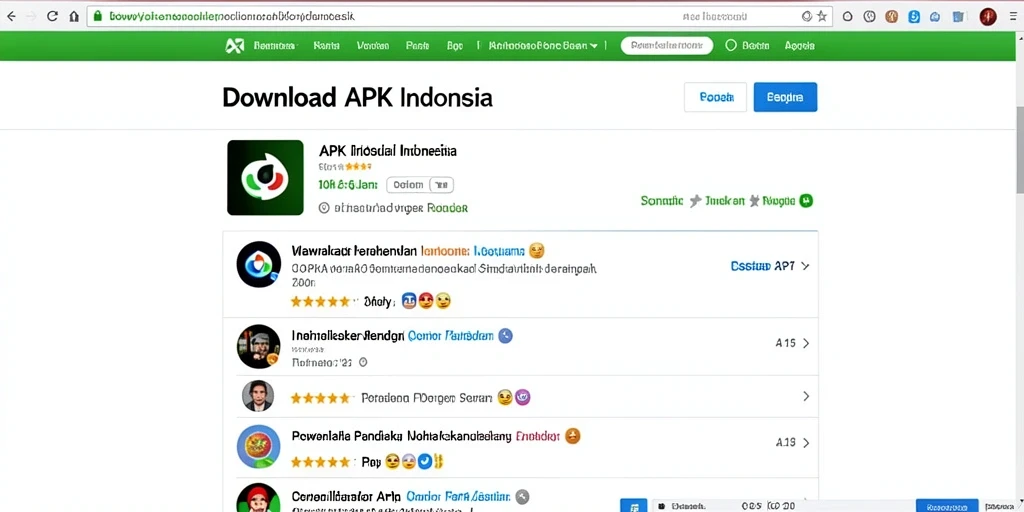This screenshot has height=512, width=1024.
Task: Click the gray badge icon on Ceneoillderator row
Action: tap(522, 496)
